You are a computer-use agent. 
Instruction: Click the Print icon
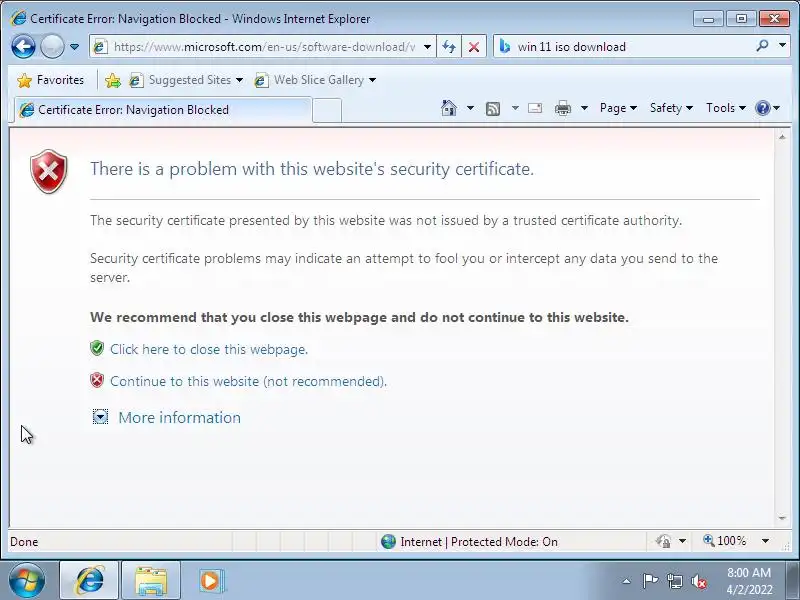[563, 108]
